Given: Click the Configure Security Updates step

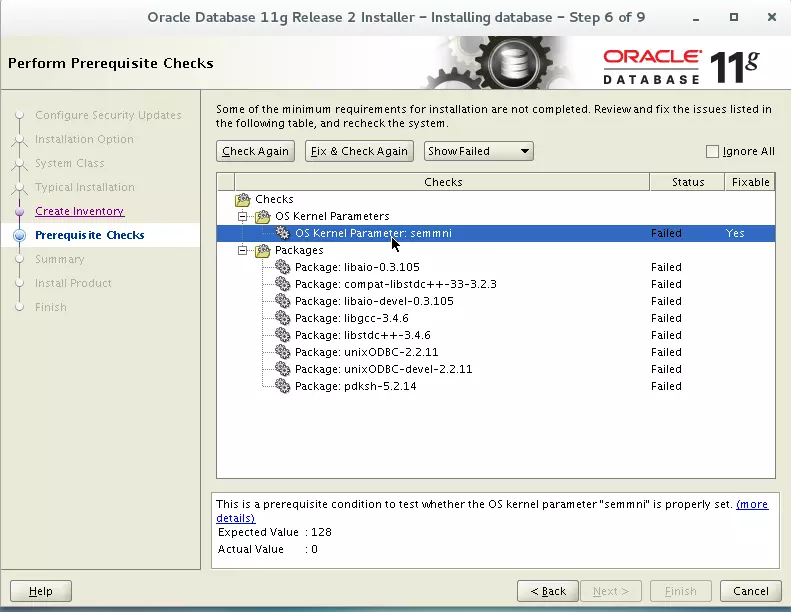Looking at the screenshot, I should click(x=108, y=115).
